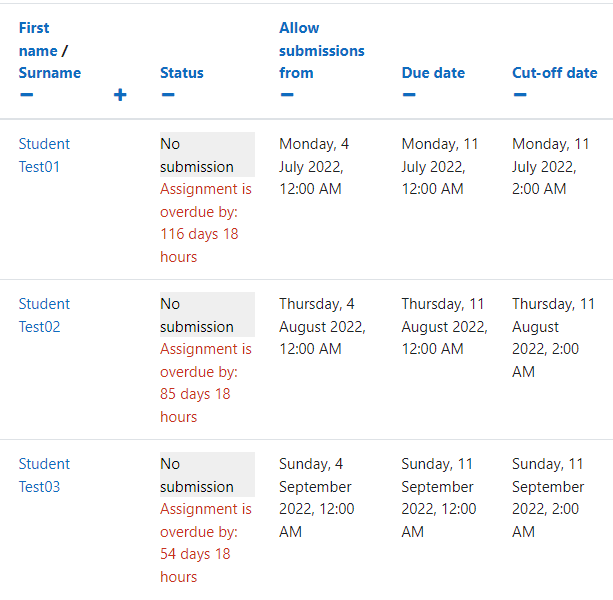
Task: Sort by the Status column header
Action: point(182,73)
